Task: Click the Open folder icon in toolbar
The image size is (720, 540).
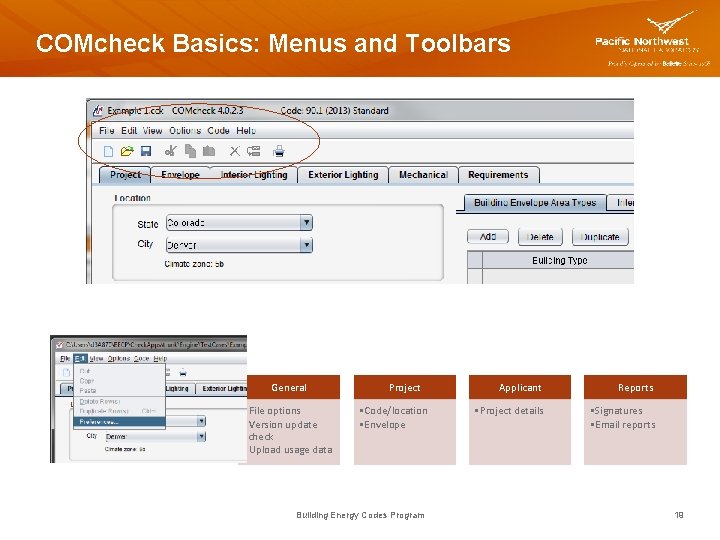Action: coord(127,151)
